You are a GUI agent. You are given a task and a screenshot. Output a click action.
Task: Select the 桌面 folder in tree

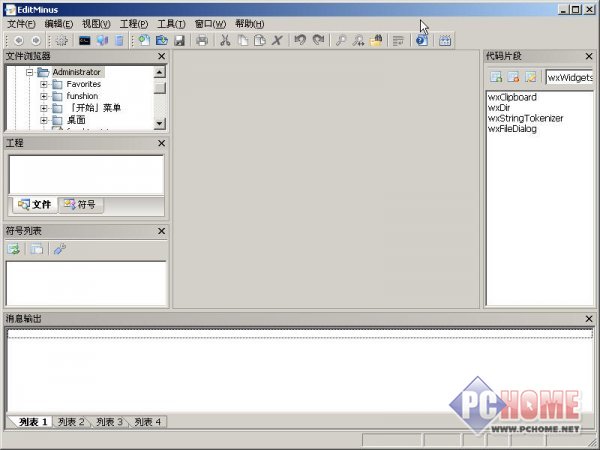pos(76,120)
